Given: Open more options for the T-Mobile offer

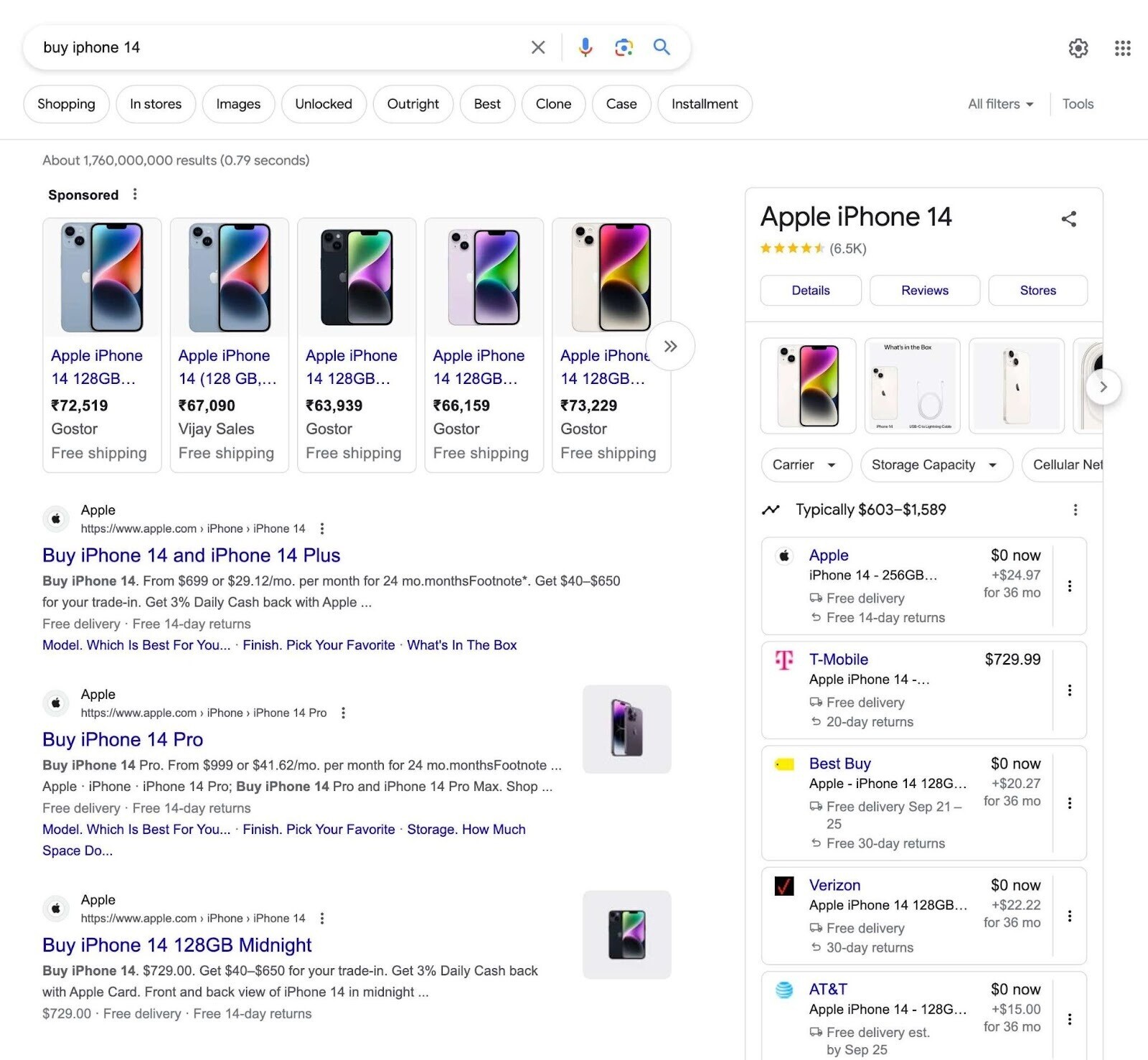Looking at the screenshot, I should (x=1070, y=690).
